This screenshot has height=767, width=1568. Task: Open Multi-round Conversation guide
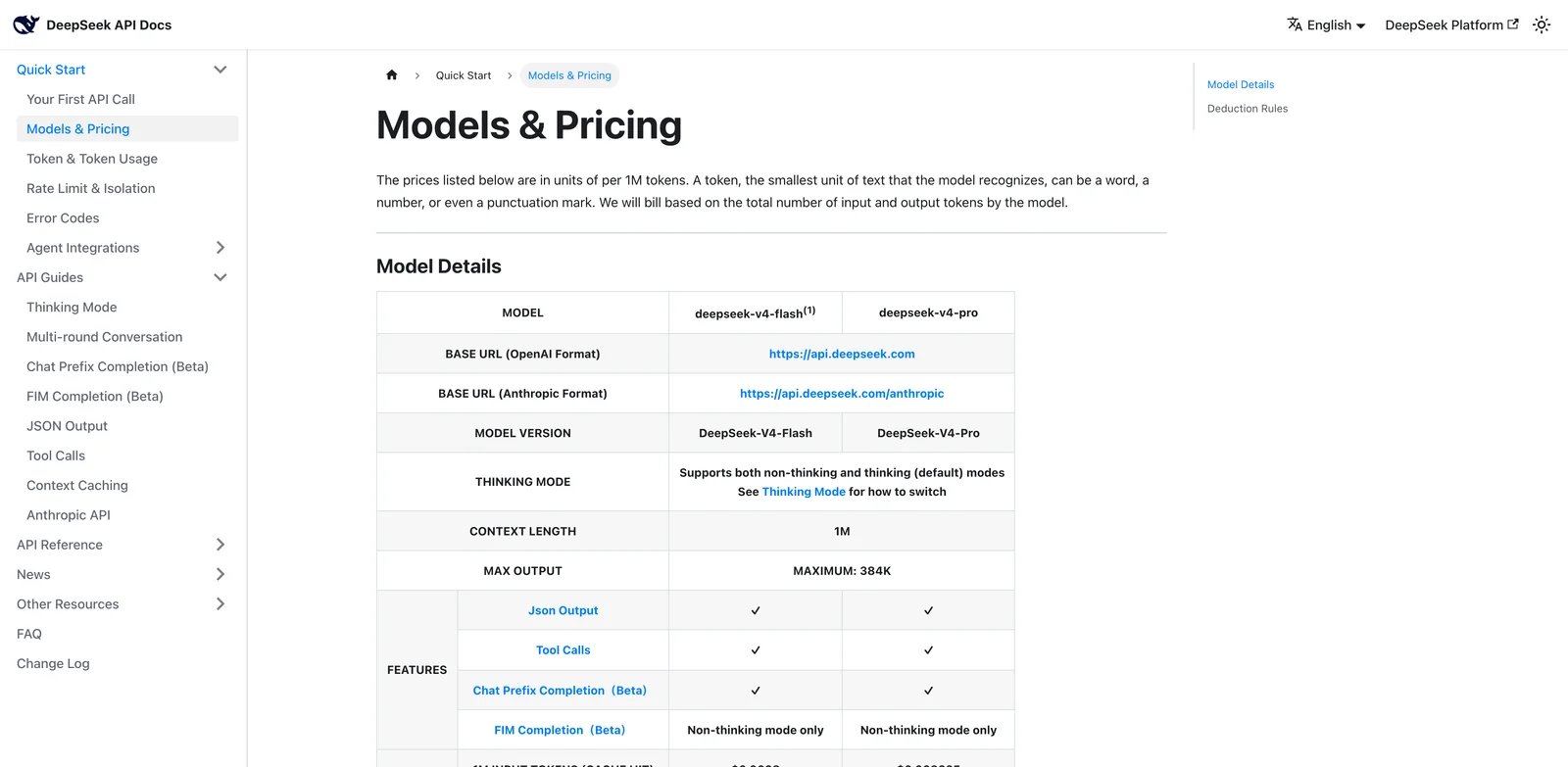(105, 337)
